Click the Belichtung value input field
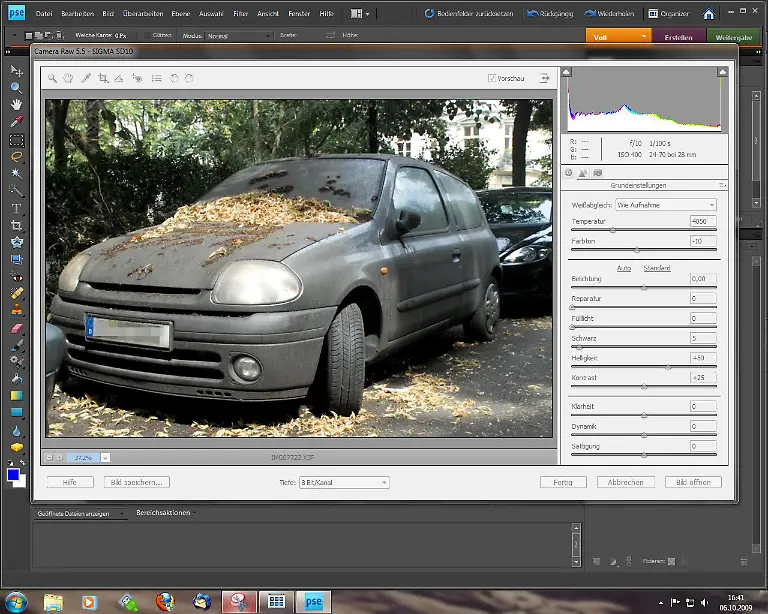Image resolution: width=768 pixels, height=614 pixels. click(x=702, y=279)
